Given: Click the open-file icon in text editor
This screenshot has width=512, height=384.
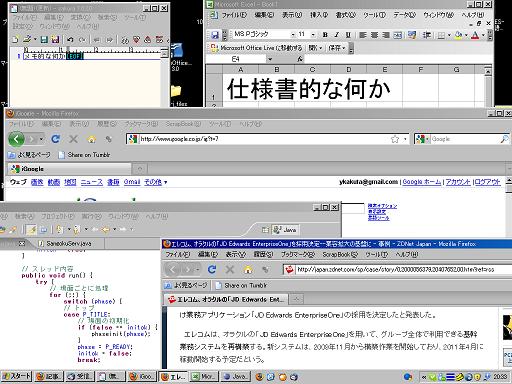Looking at the screenshot, I should 27,39.
